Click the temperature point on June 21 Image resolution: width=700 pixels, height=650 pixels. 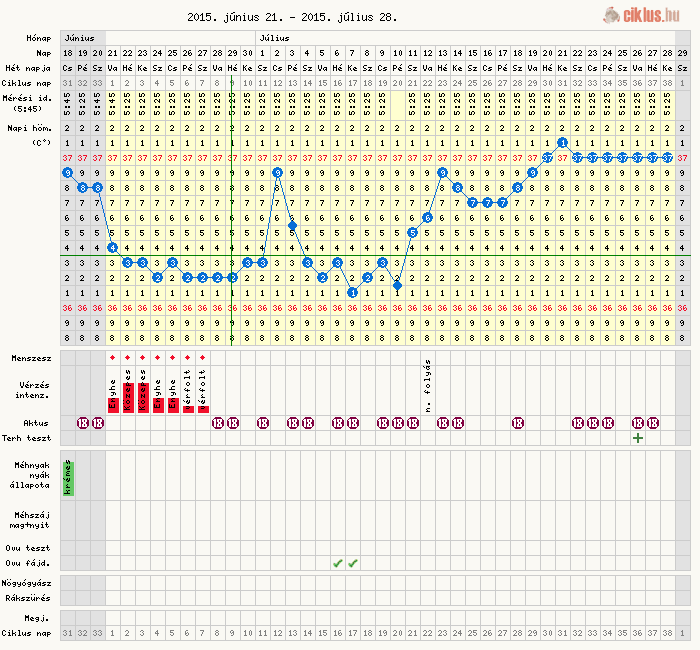tap(112, 247)
